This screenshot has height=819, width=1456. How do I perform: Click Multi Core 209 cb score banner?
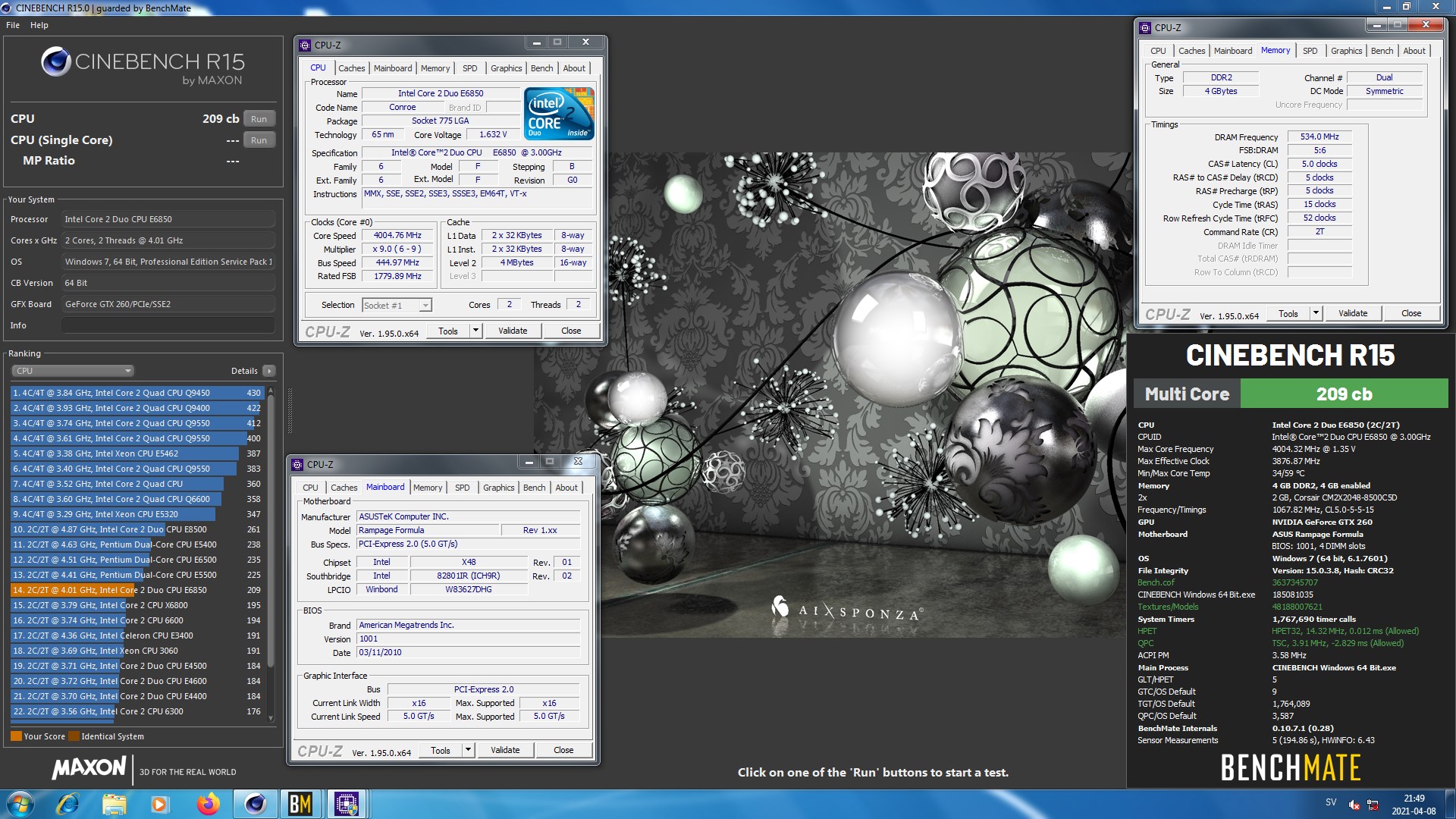click(x=1291, y=394)
